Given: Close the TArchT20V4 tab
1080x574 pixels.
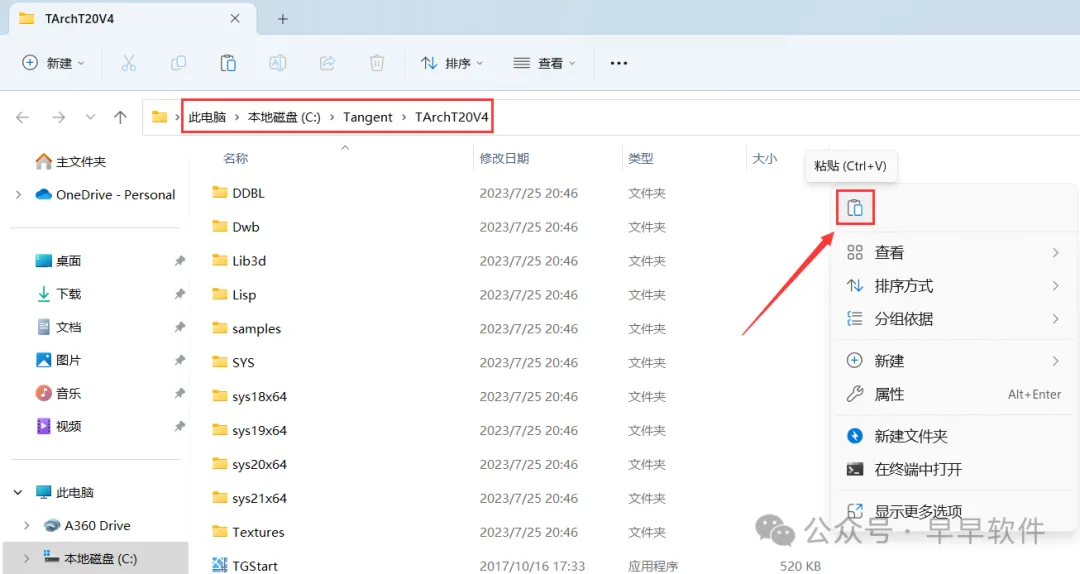Looking at the screenshot, I should point(235,19).
